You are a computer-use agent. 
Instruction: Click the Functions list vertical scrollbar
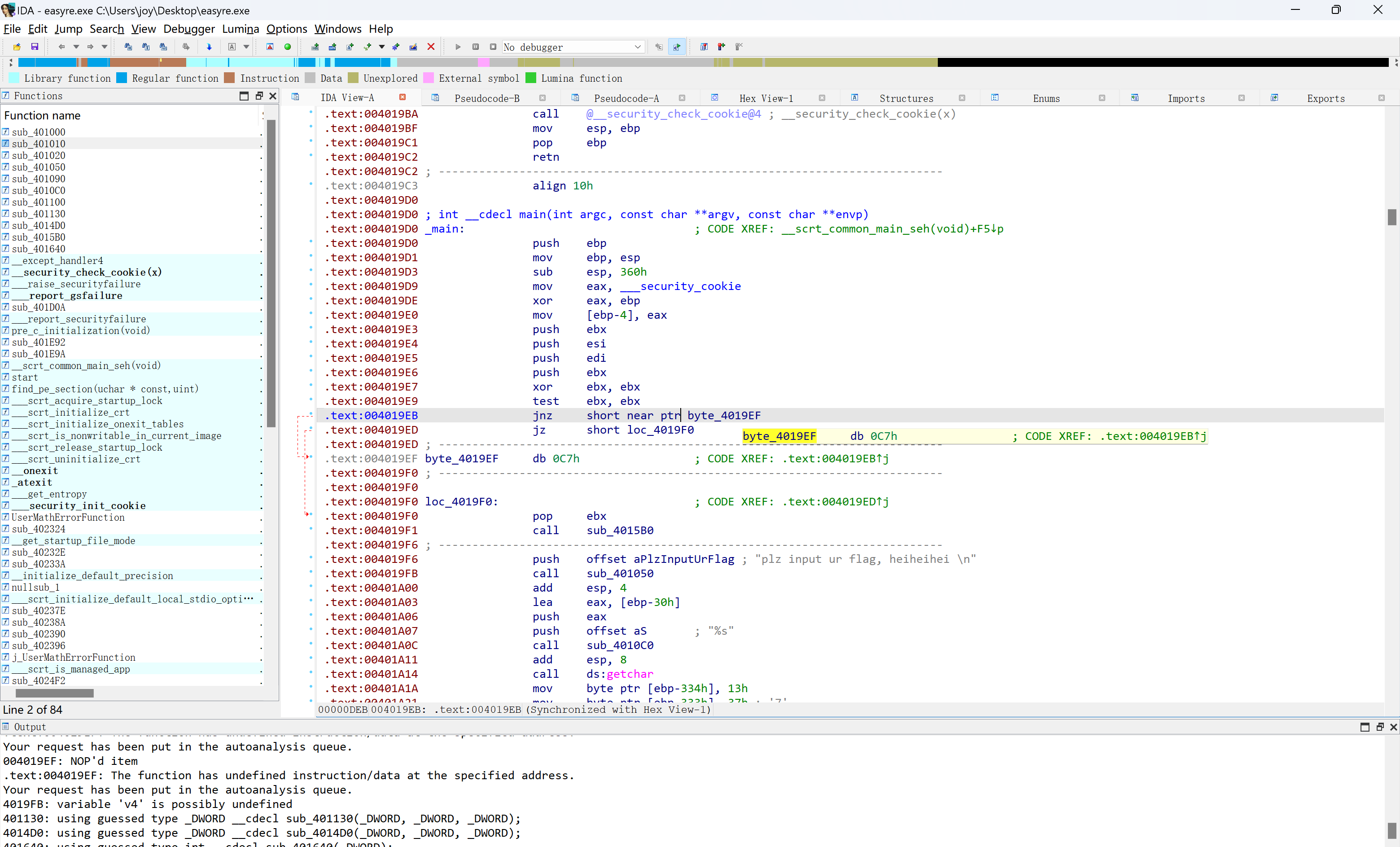click(x=271, y=273)
